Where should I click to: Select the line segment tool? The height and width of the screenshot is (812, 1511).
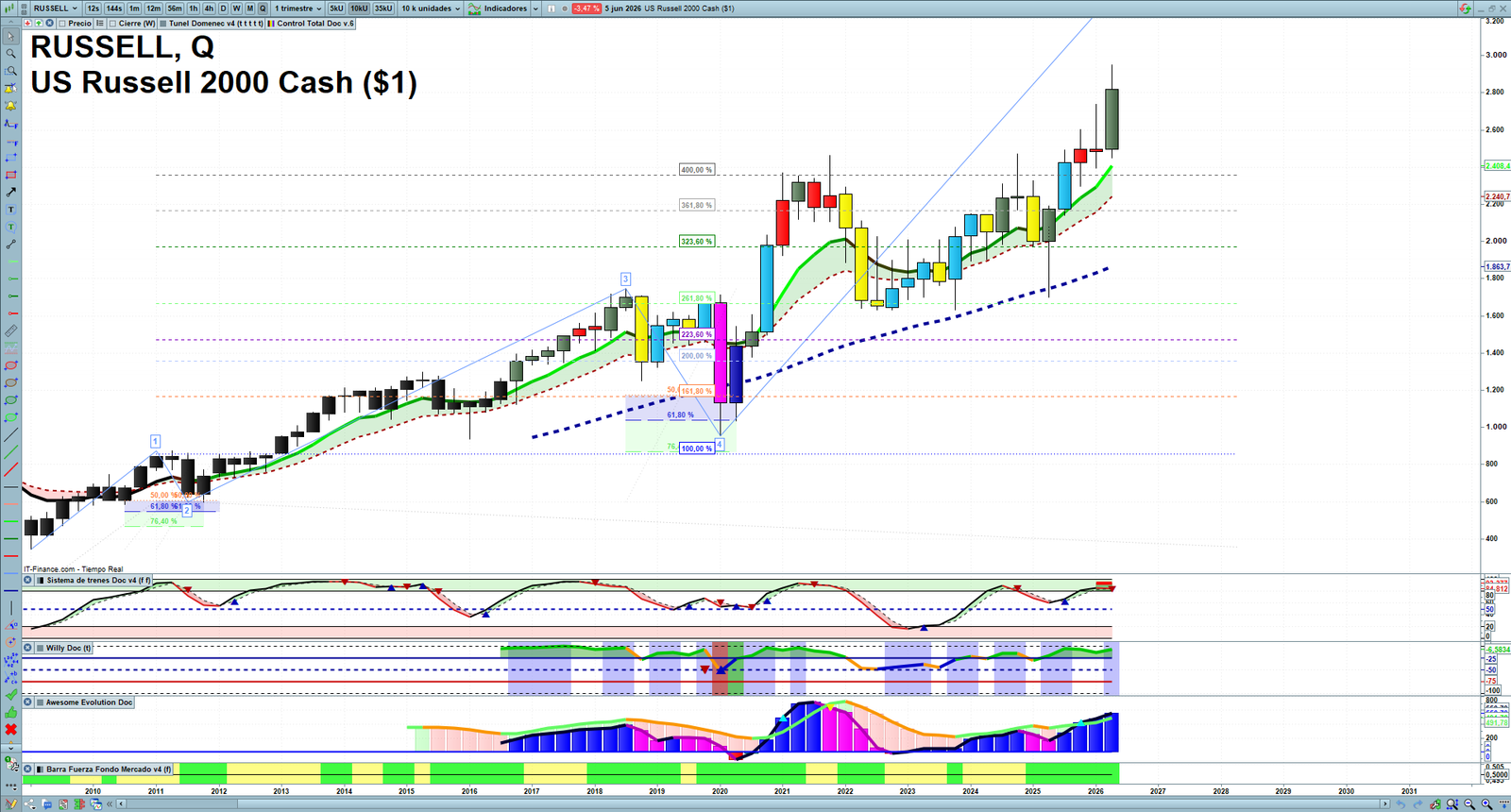(x=10, y=245)
